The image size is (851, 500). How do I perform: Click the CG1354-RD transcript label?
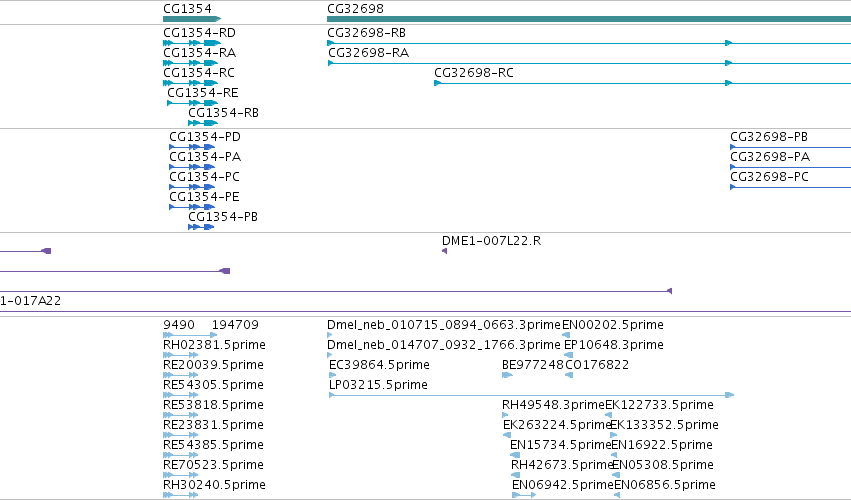pyautogui.click(x=199, y=33)
